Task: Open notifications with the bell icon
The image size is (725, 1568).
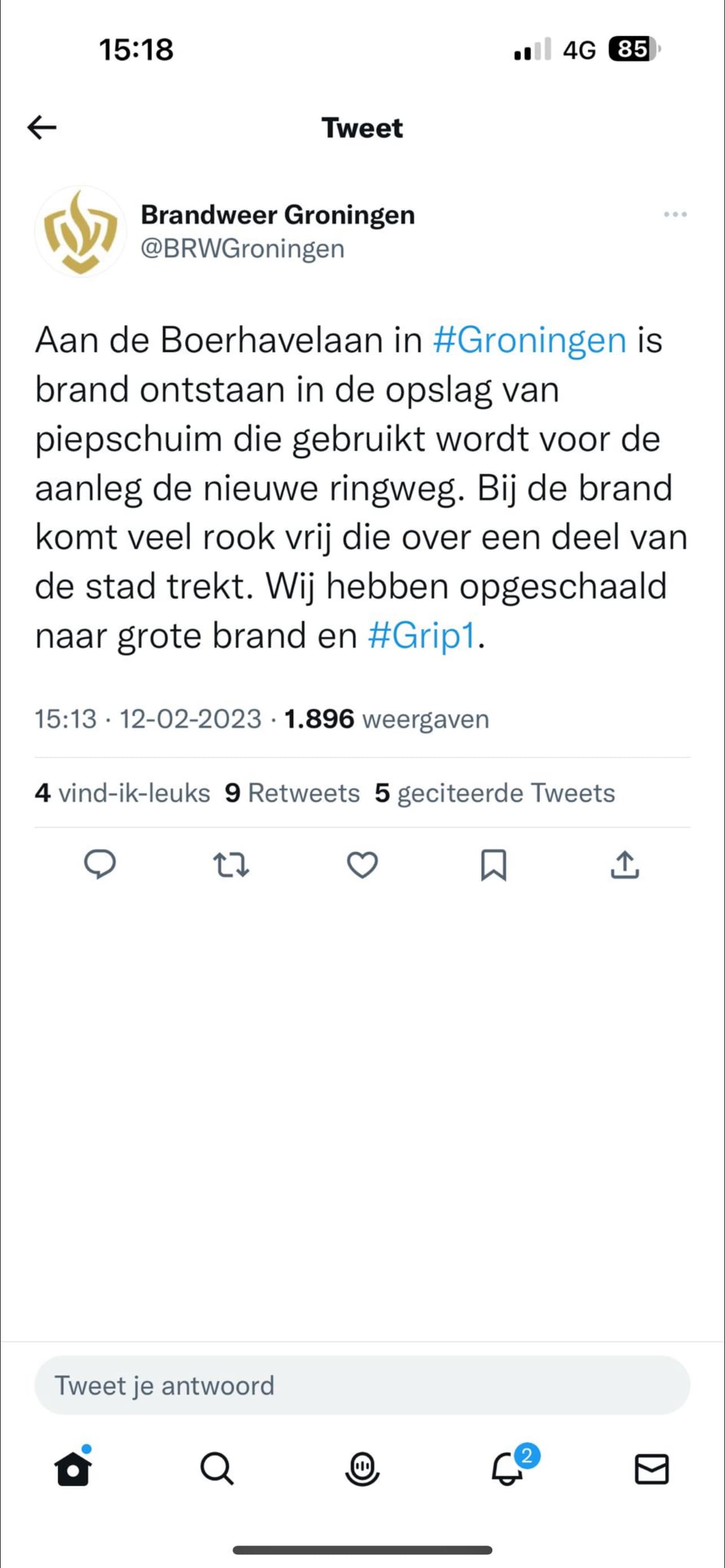Action: coord(508,1470)
